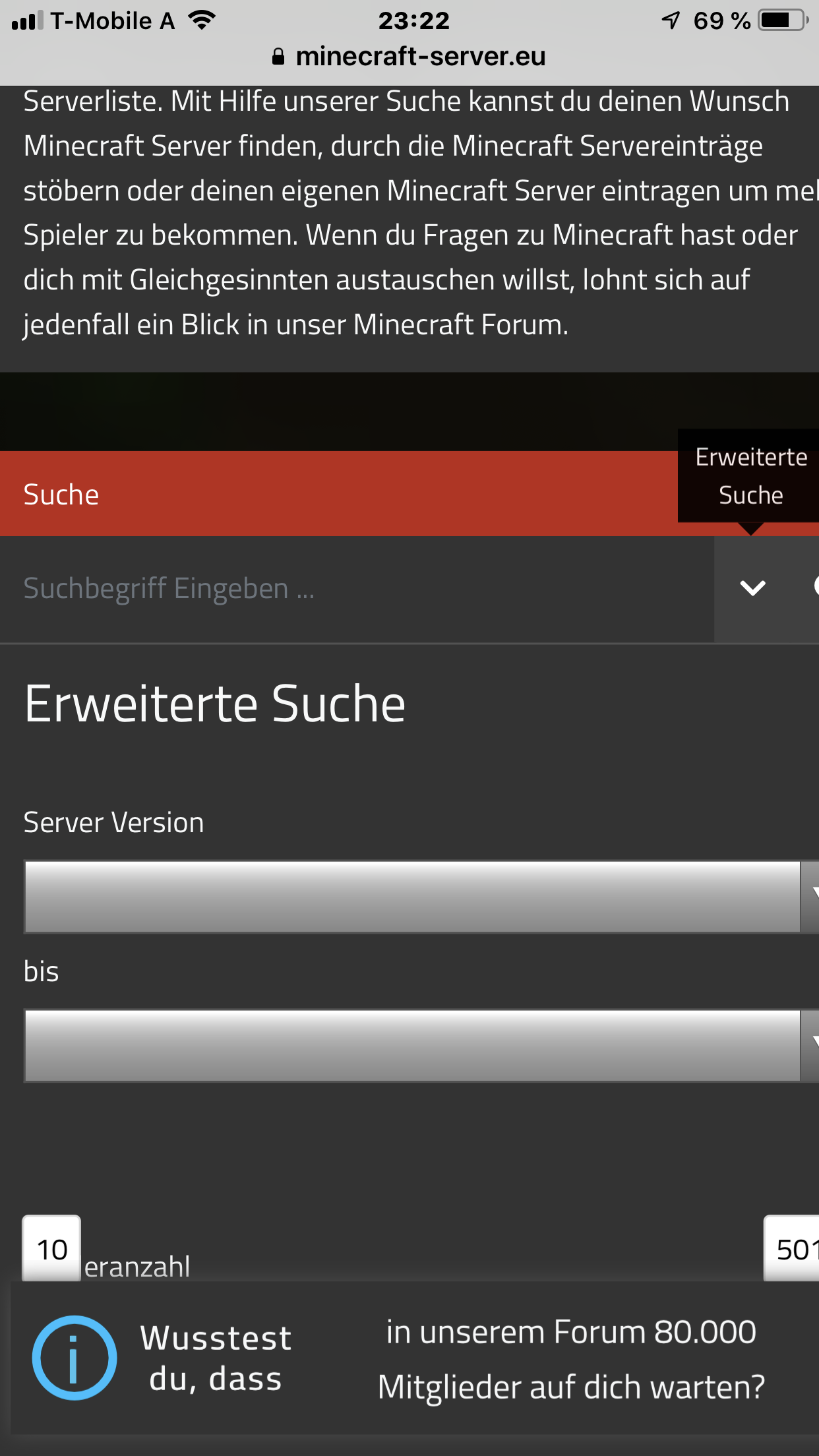
Task: Click the Erweiterte Suche heading
Action: point(215,704)
